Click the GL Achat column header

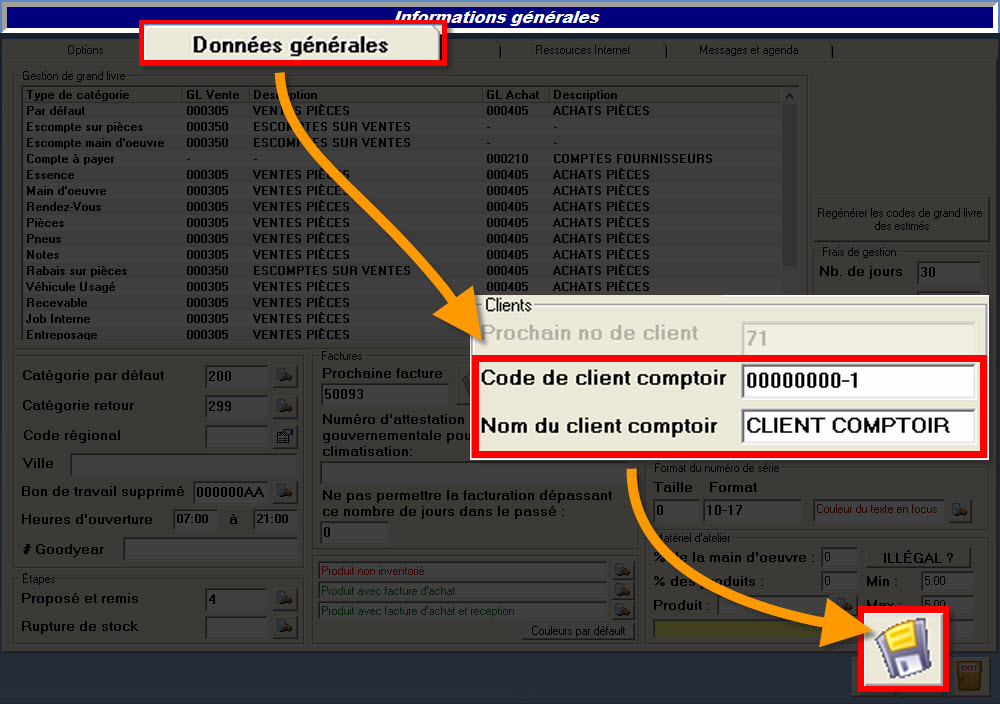[x=515, y=95]
